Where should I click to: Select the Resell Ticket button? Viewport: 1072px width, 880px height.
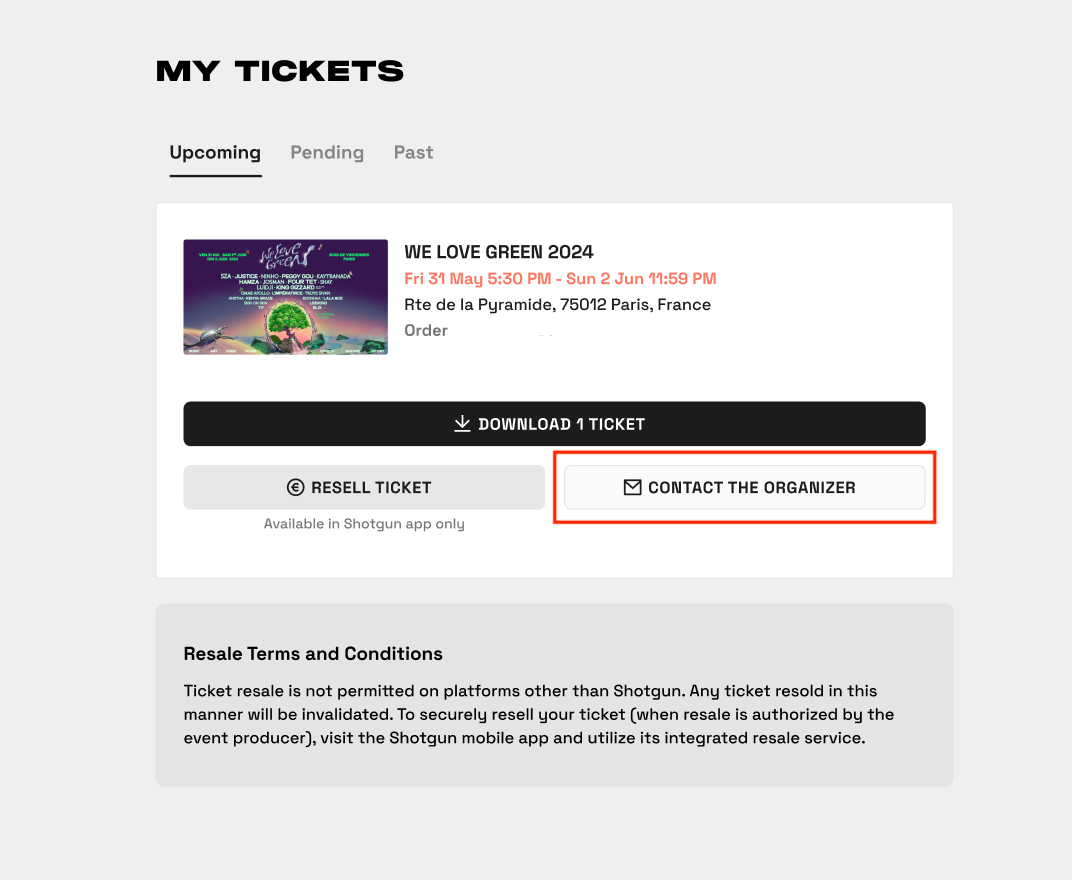coord(364,488)
